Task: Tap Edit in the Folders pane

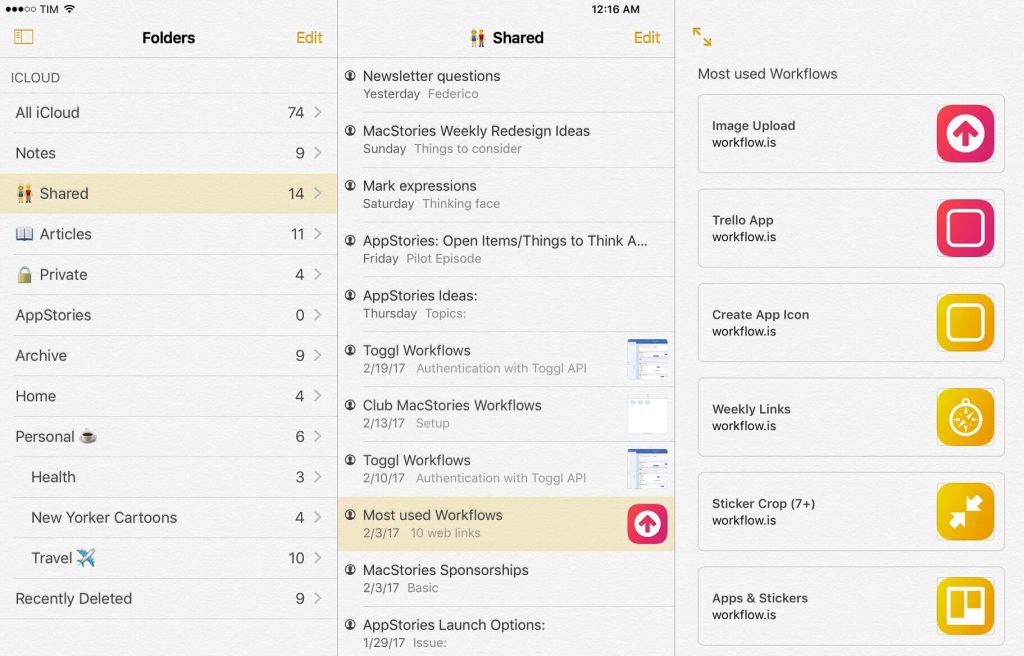Action: point(309,37)
